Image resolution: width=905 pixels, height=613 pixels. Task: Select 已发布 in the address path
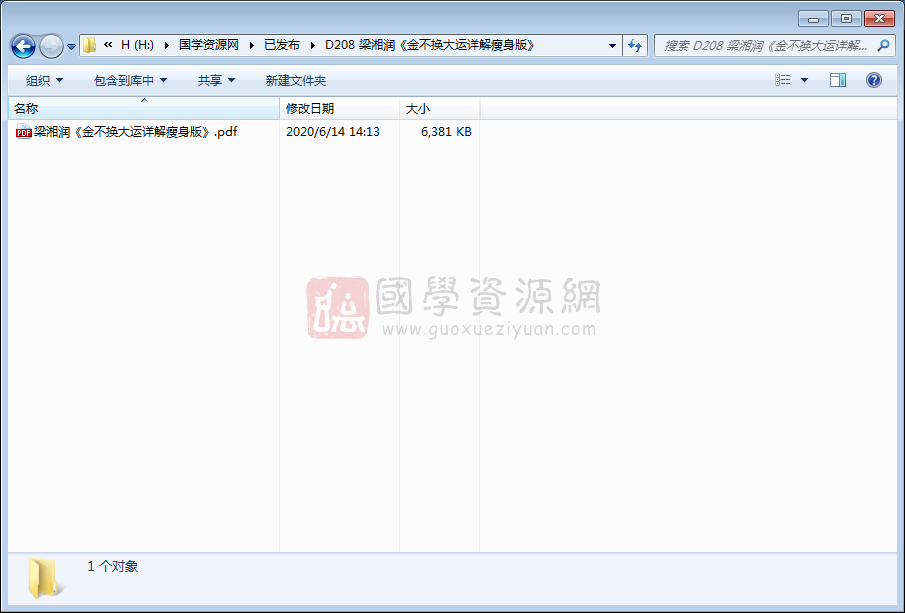282,45
